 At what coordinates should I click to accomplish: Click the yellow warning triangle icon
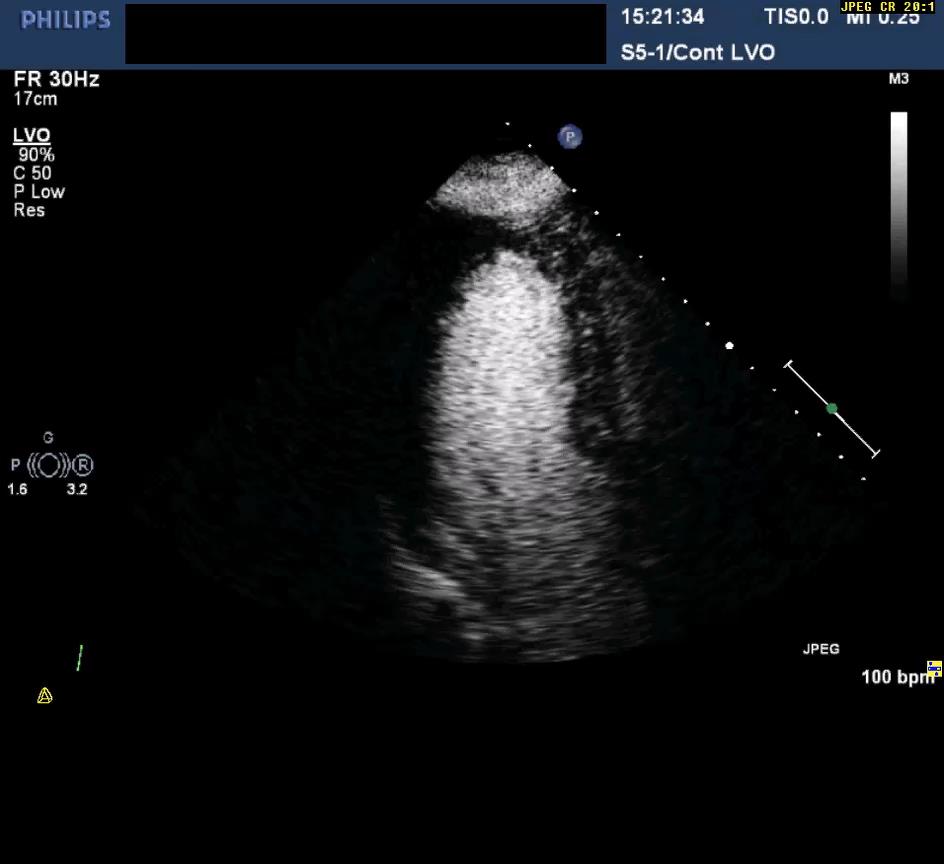tap(45, 696)
